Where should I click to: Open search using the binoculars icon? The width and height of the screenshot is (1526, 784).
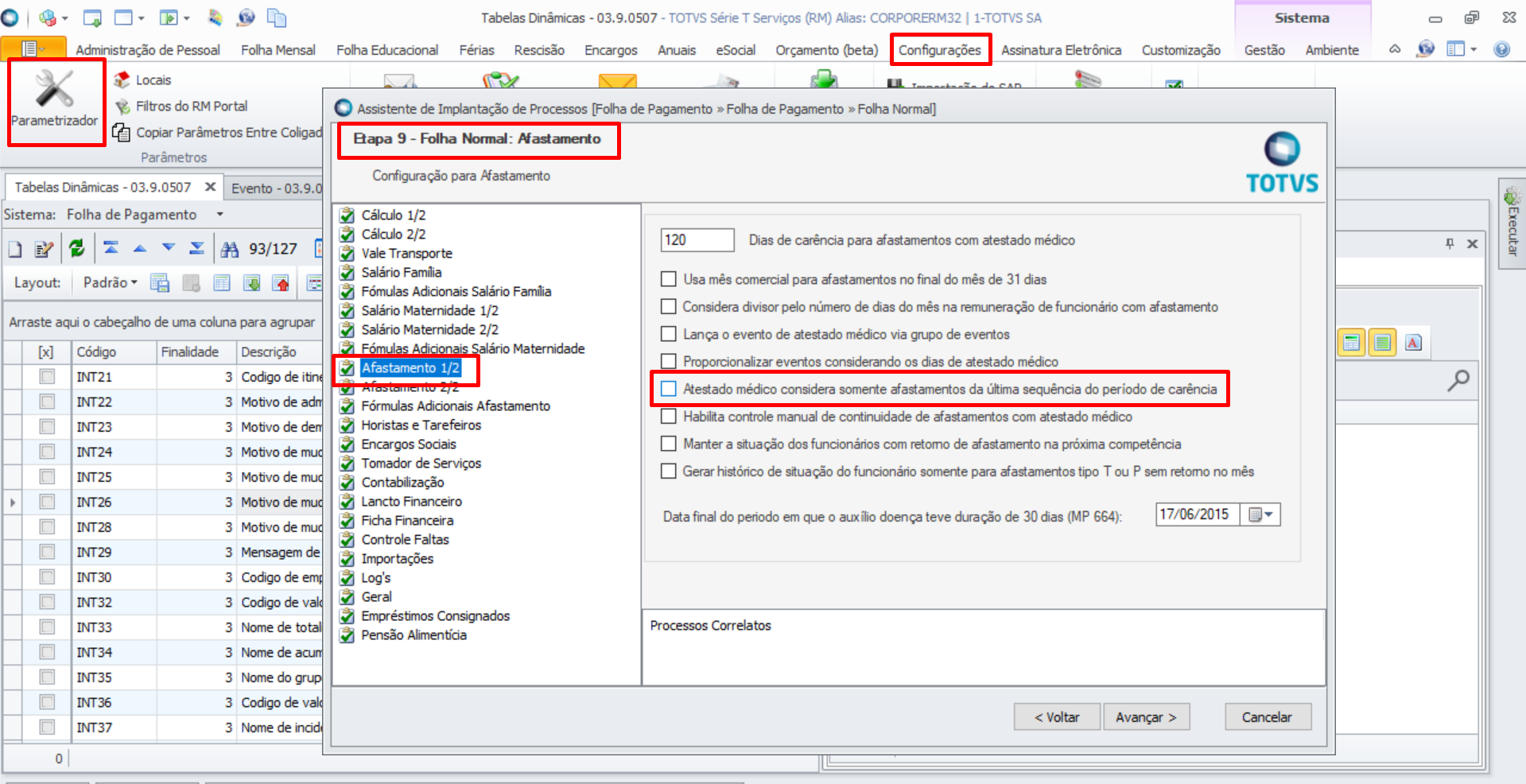(x=230, y=249)
